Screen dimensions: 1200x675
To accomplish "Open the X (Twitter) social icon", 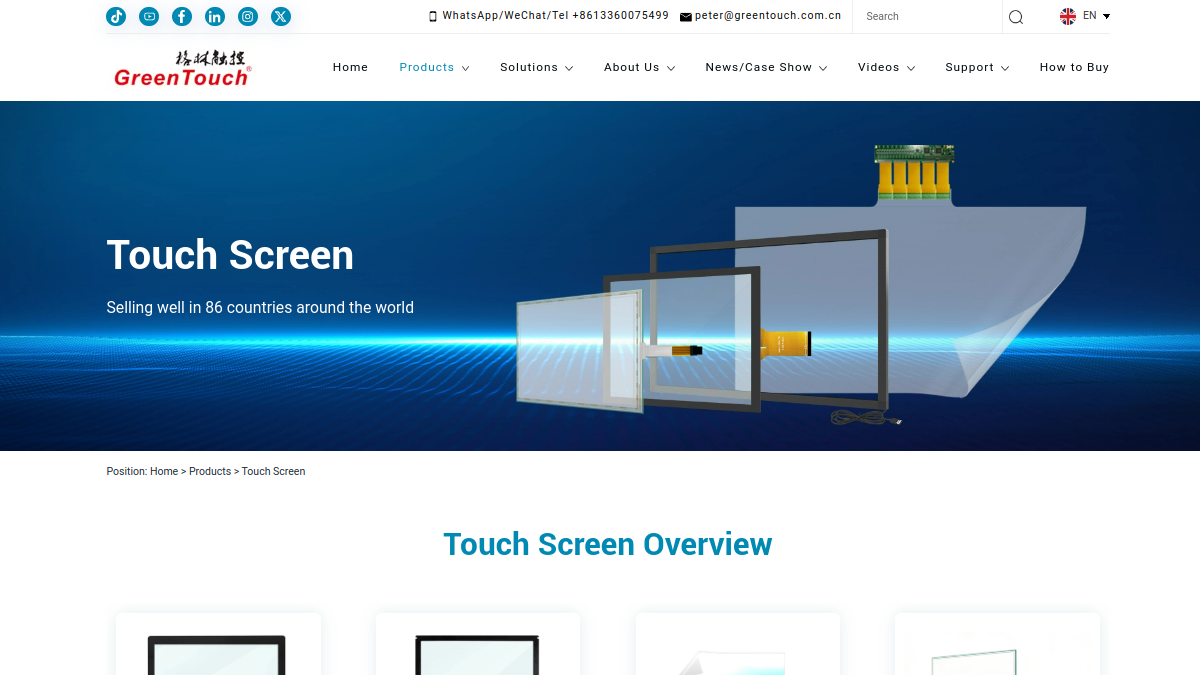I will [281, 16].
